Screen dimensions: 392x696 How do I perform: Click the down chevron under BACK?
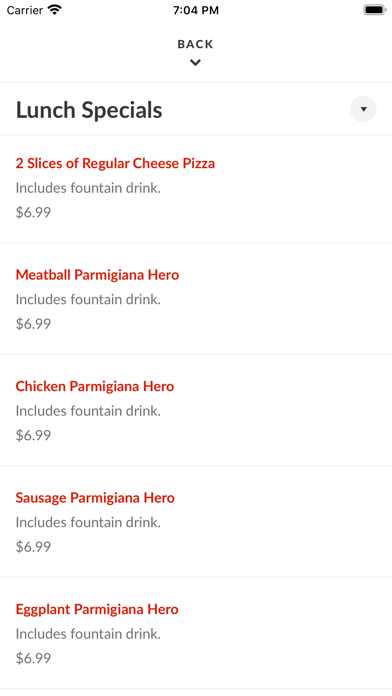pos(195,63)
